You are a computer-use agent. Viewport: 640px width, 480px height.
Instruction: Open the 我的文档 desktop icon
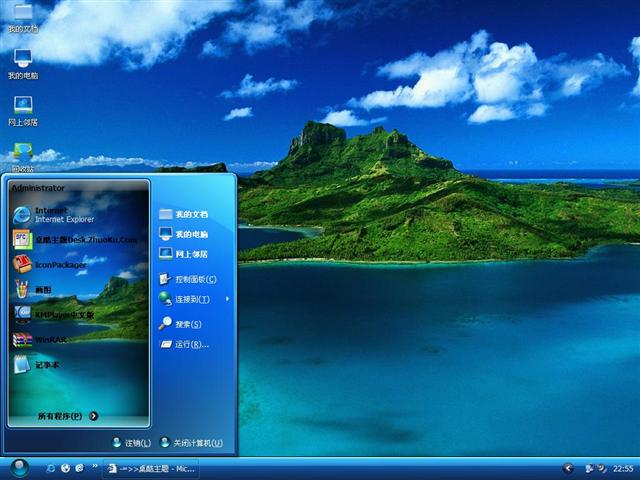23,18
